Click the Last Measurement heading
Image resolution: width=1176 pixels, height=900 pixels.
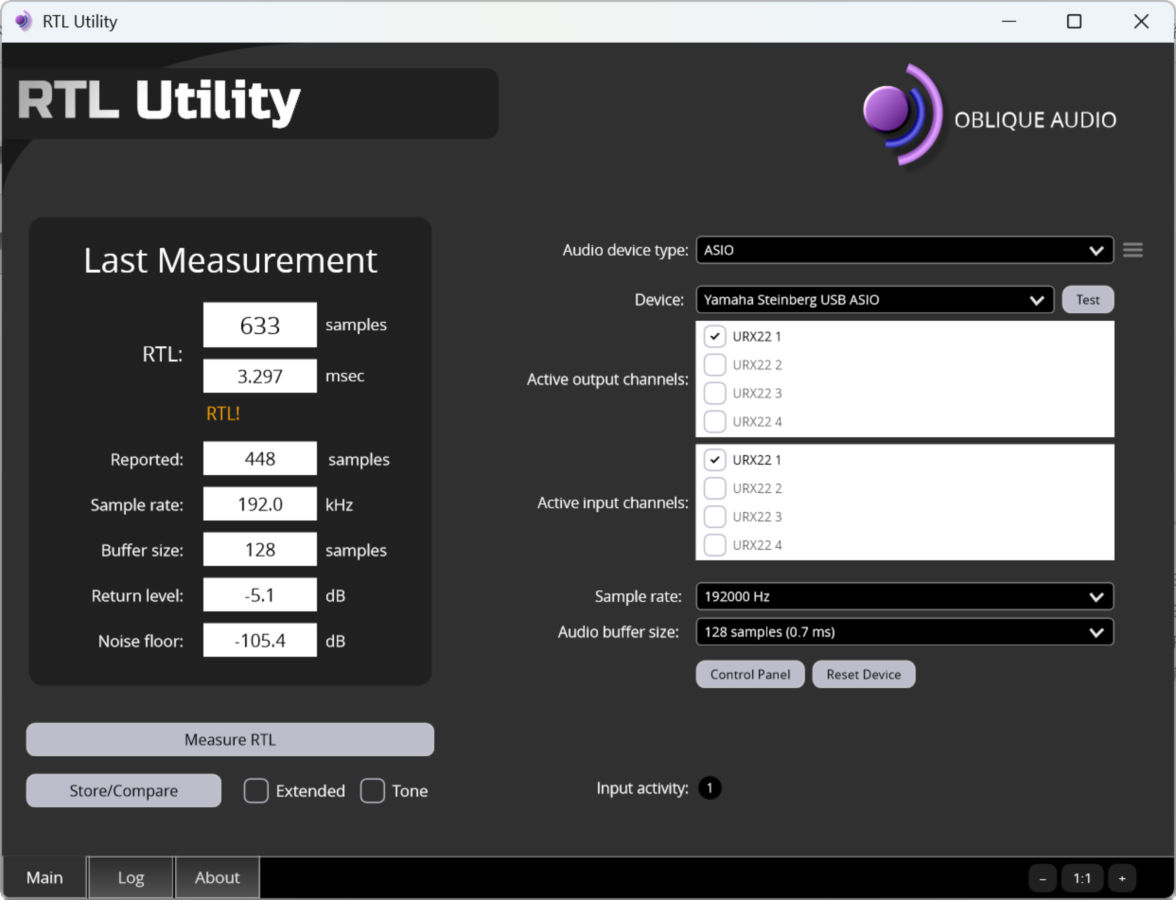230,260
